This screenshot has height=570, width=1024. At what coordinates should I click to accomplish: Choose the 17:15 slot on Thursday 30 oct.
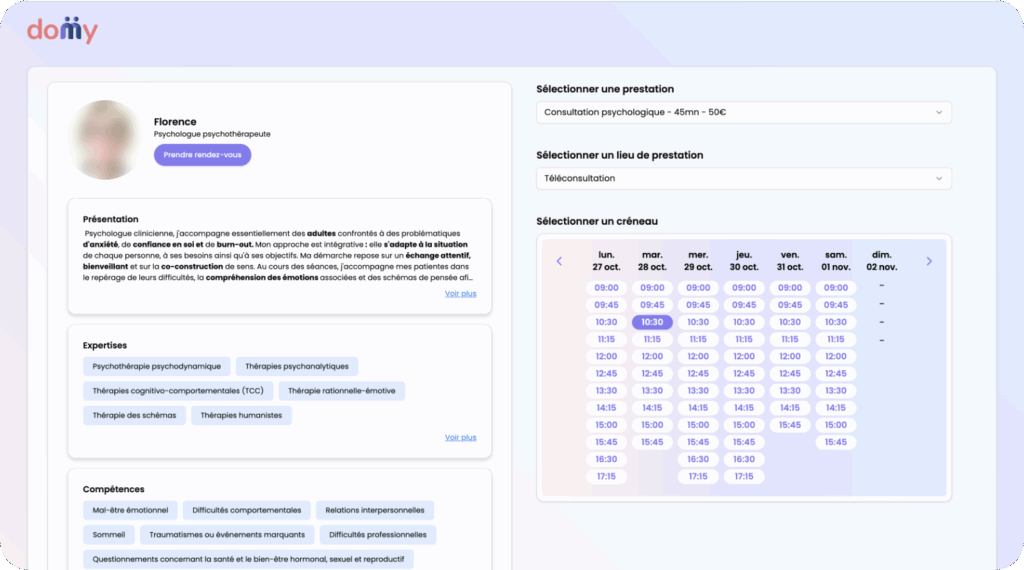[x=744, y=476]
